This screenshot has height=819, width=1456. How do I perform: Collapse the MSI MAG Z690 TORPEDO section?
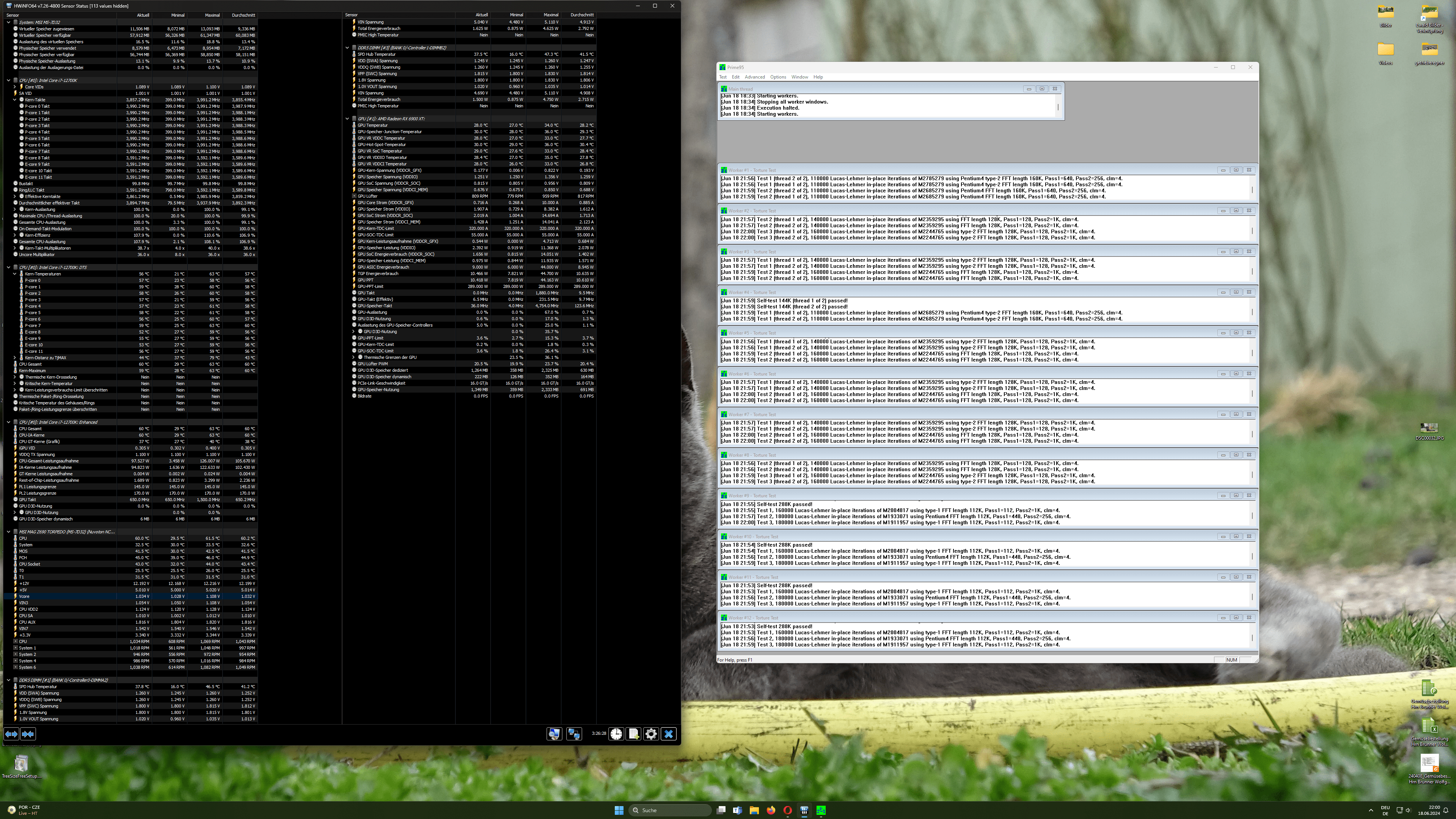[8, 532]
